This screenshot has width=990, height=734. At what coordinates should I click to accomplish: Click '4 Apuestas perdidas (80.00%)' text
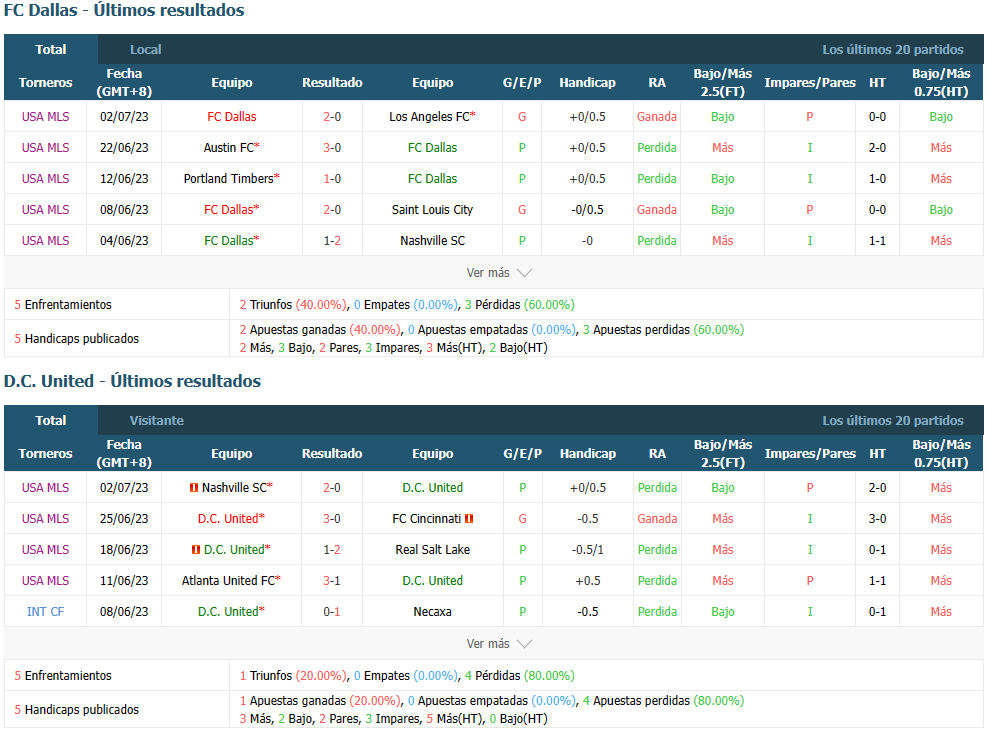click(664, 701)
